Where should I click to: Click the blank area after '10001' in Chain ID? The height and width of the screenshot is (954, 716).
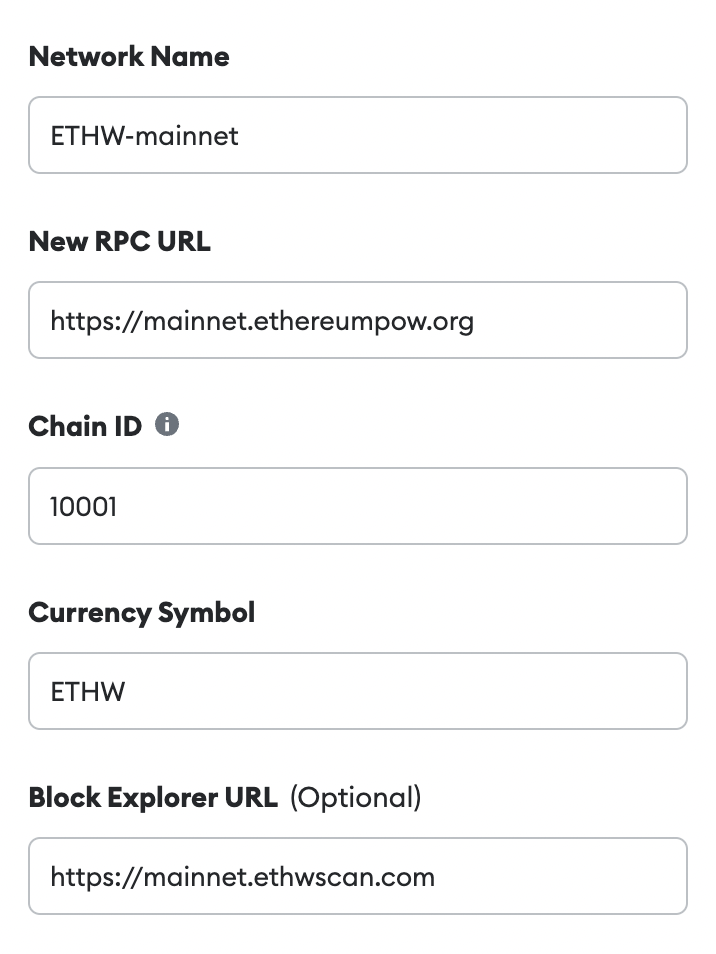(x=401, y=506)
